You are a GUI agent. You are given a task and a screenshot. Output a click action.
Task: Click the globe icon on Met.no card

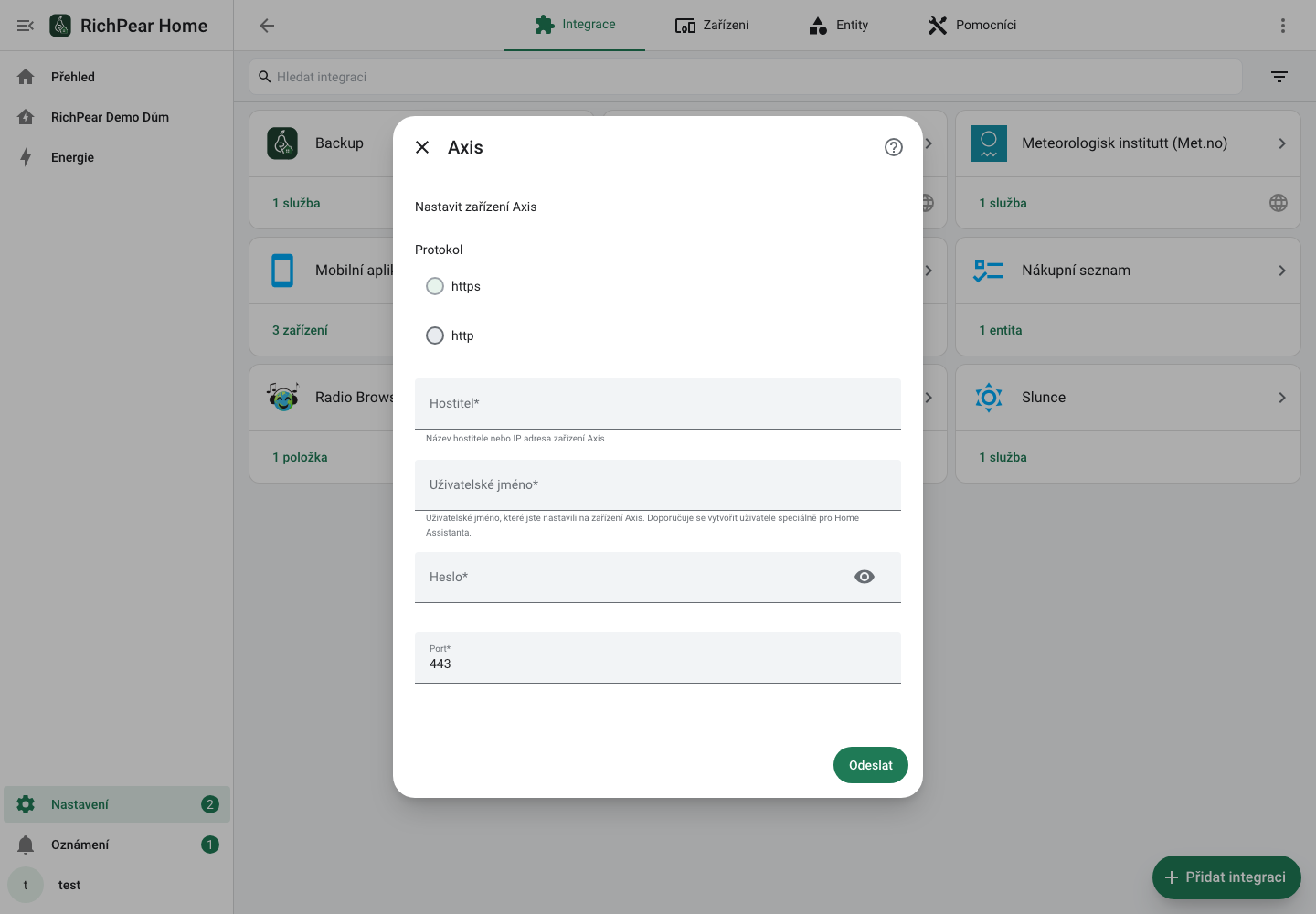(1279, 203)
